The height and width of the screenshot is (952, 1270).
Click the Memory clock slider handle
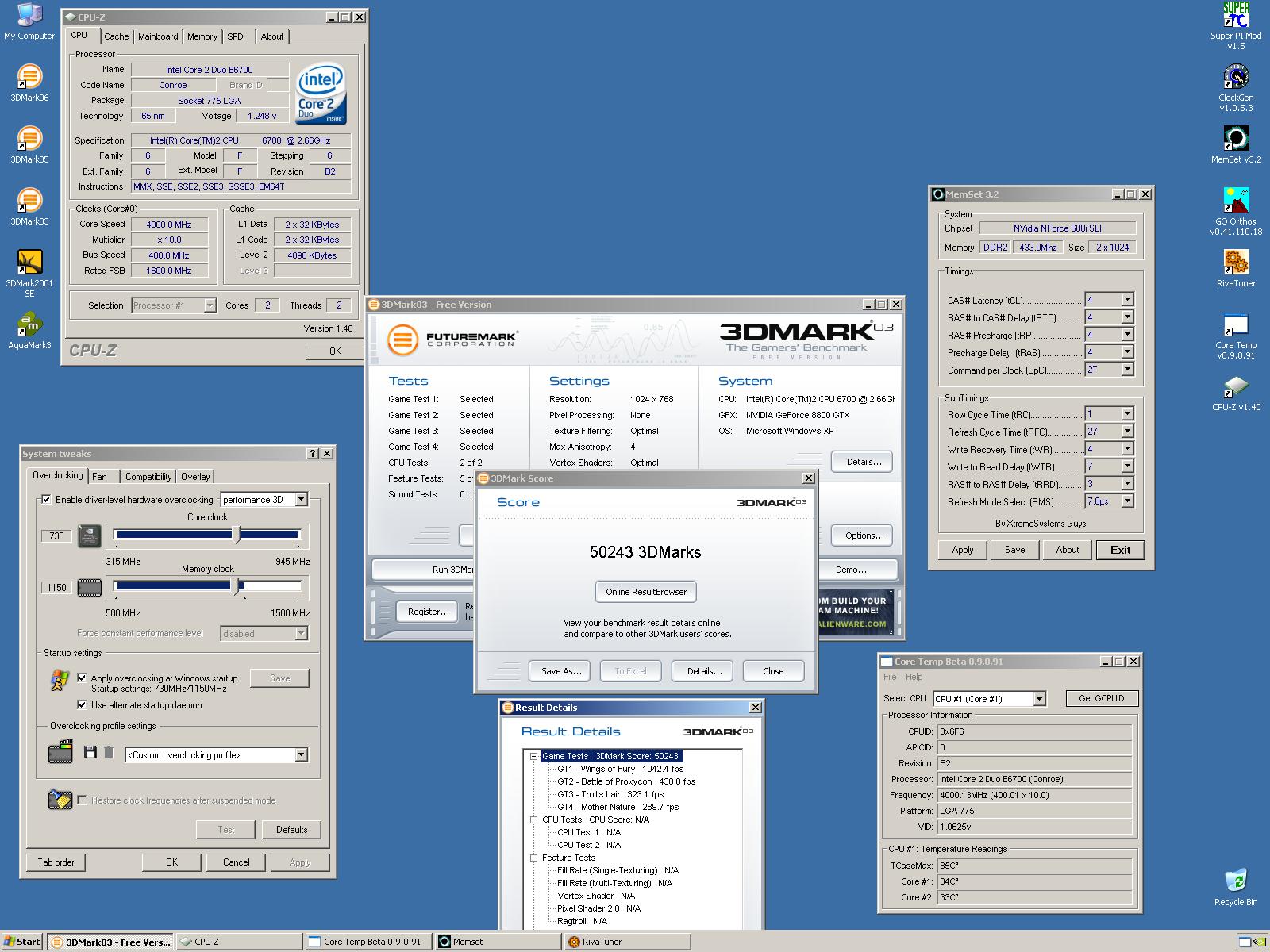(235, 587)
